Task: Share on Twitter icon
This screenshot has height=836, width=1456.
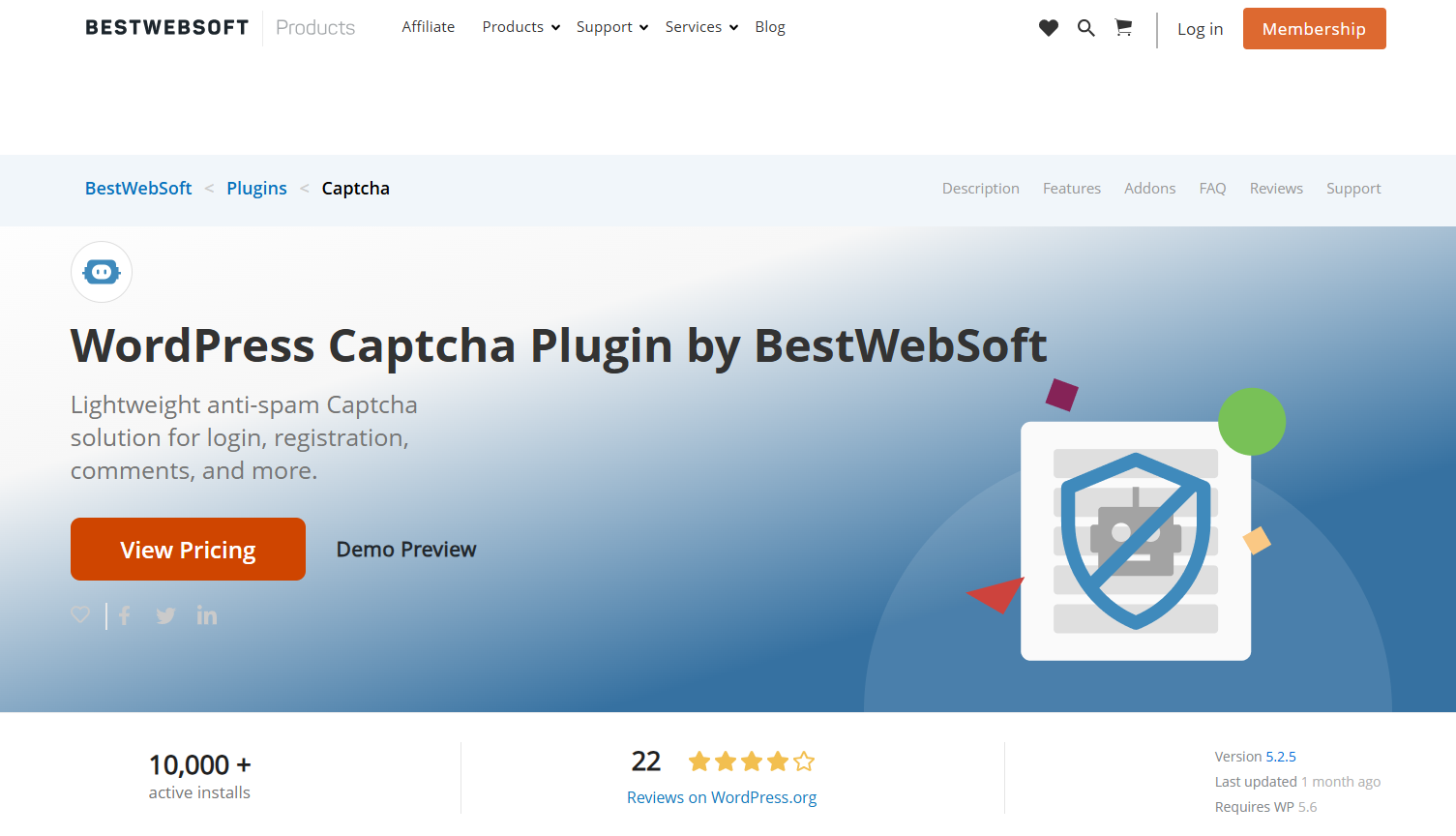Action: tap(166, 615)
